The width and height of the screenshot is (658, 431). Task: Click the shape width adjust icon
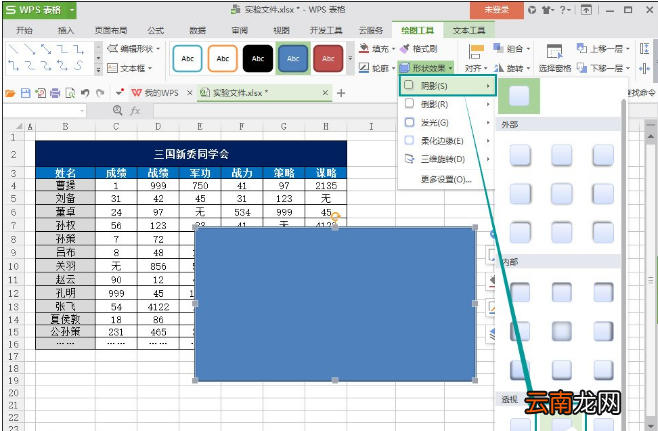(645, 68)
